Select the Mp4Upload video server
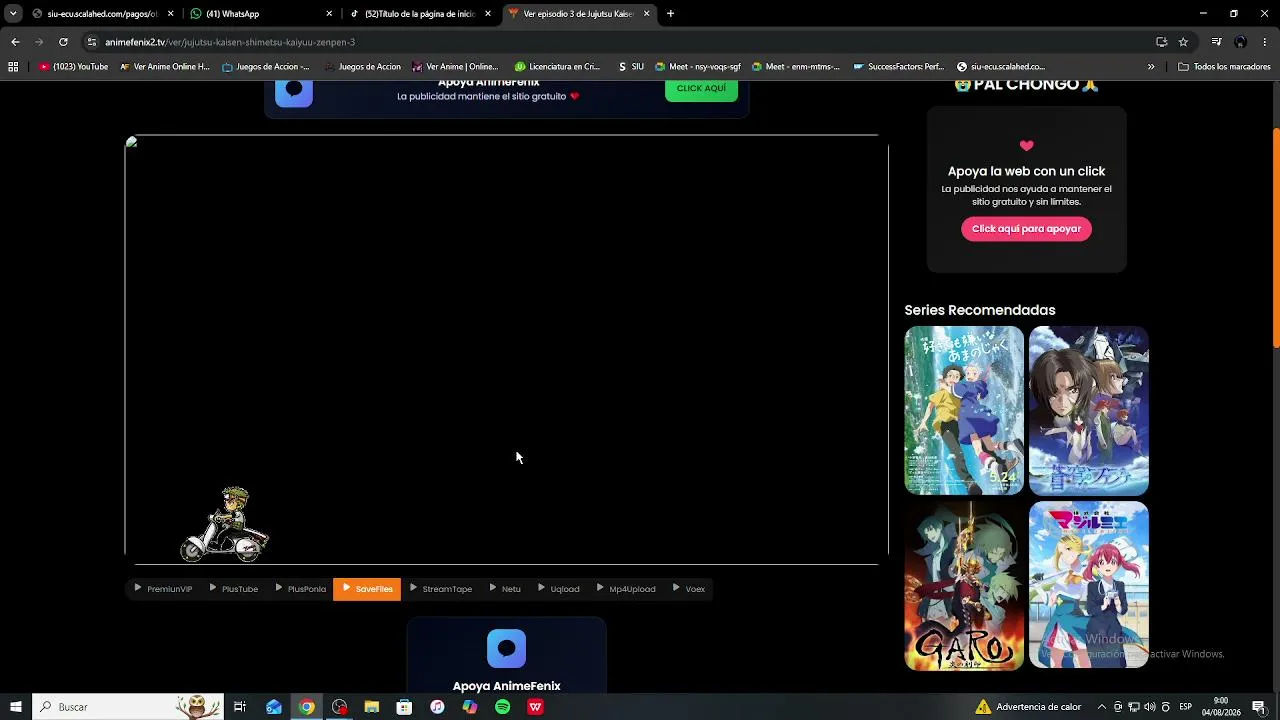Viewport: 1280px width, 720px height. (x=626, y=589)
